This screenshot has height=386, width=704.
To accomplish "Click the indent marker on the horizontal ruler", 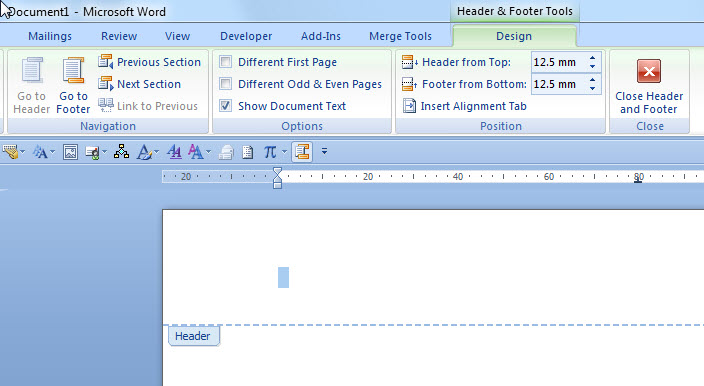I will point(277,178).
